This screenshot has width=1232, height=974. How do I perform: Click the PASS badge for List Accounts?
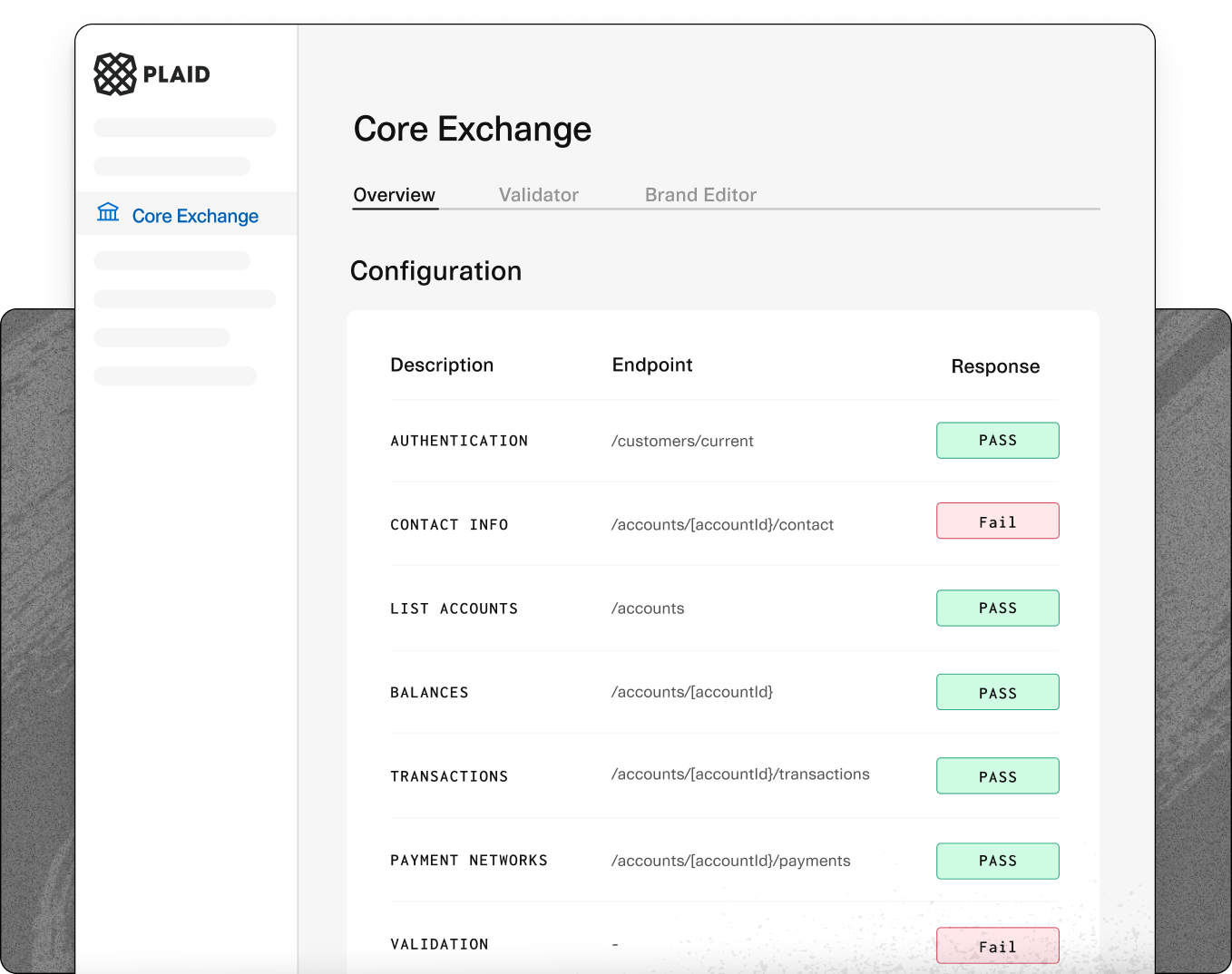click(x=997, y=608)
